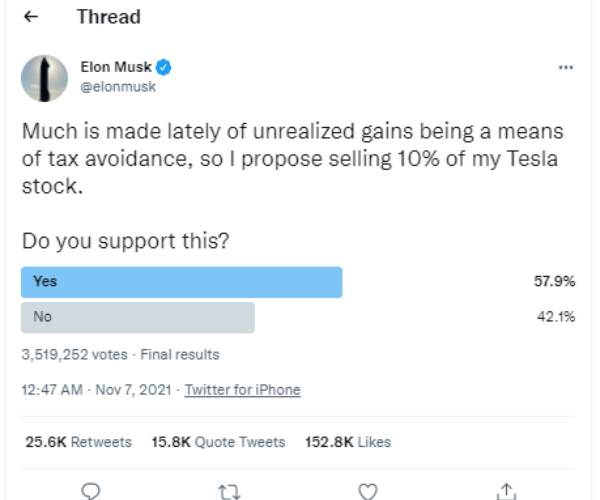Click the No poll result bar
This screenshot has height=500, width=600.
pos(137,317)
